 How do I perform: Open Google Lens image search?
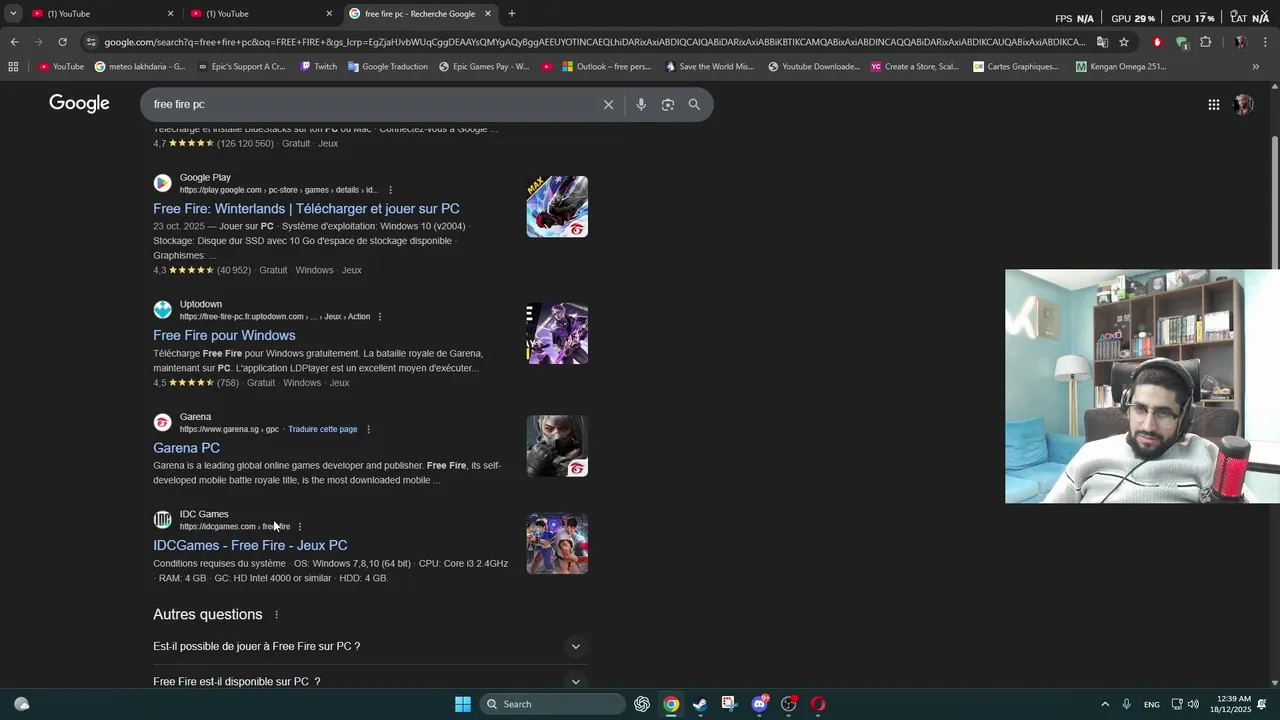(x=668, y=104)
